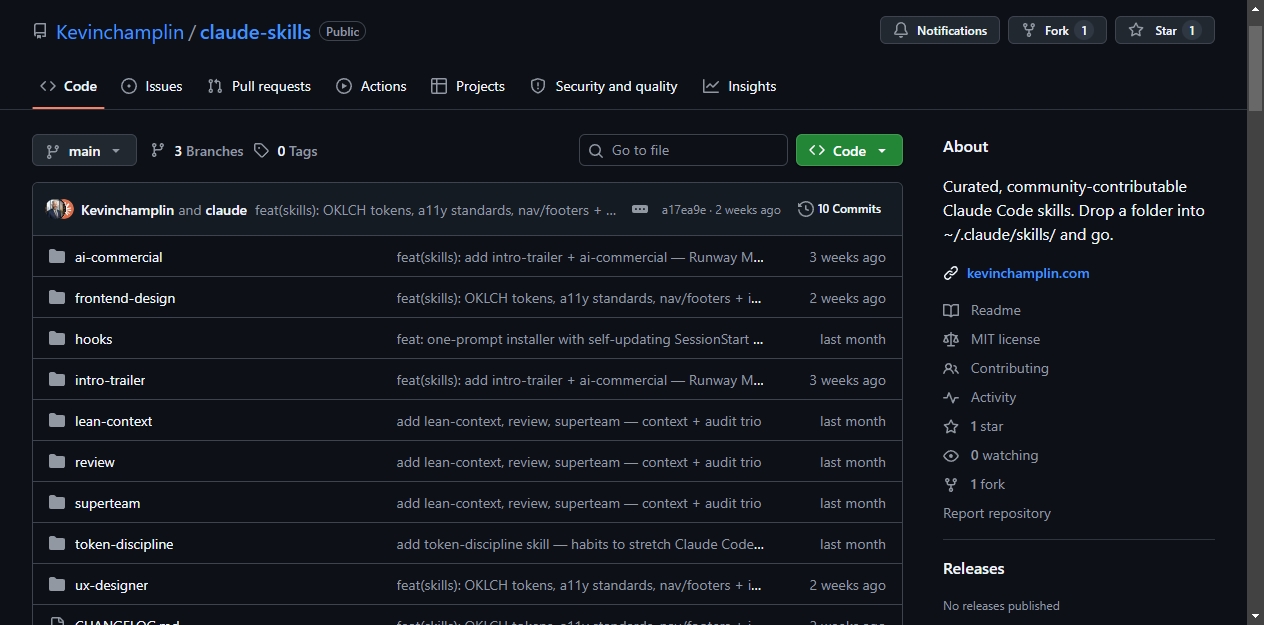Switch to the Pull requests tab
1264x625 pixels.
259,86
